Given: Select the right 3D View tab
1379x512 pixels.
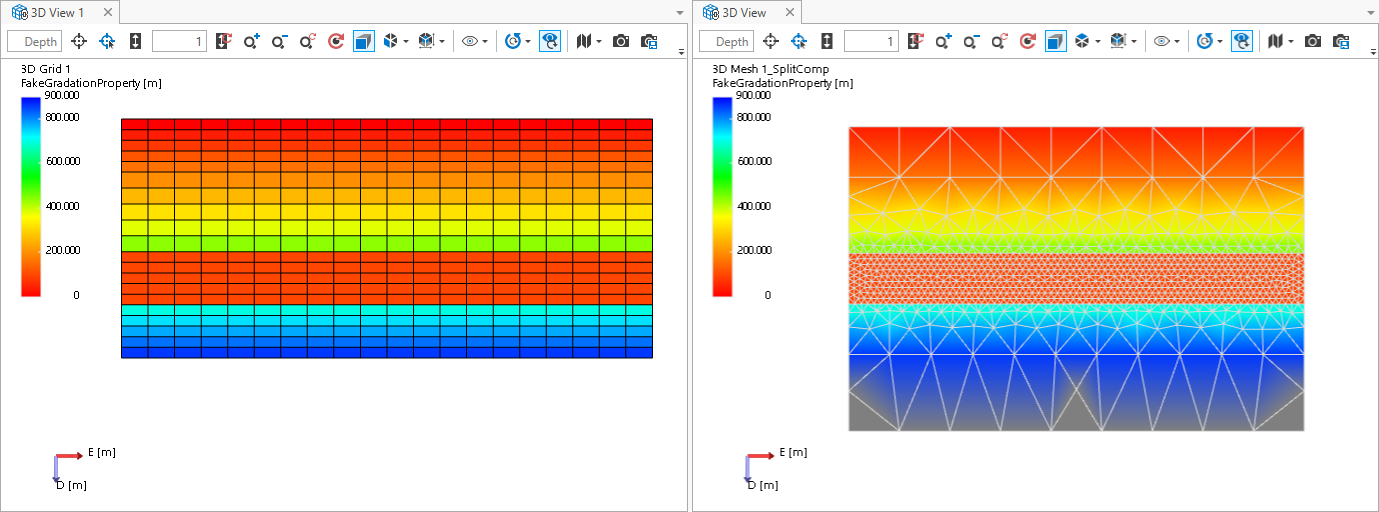Looking at the screenshot, I should (x=746, y=12).
